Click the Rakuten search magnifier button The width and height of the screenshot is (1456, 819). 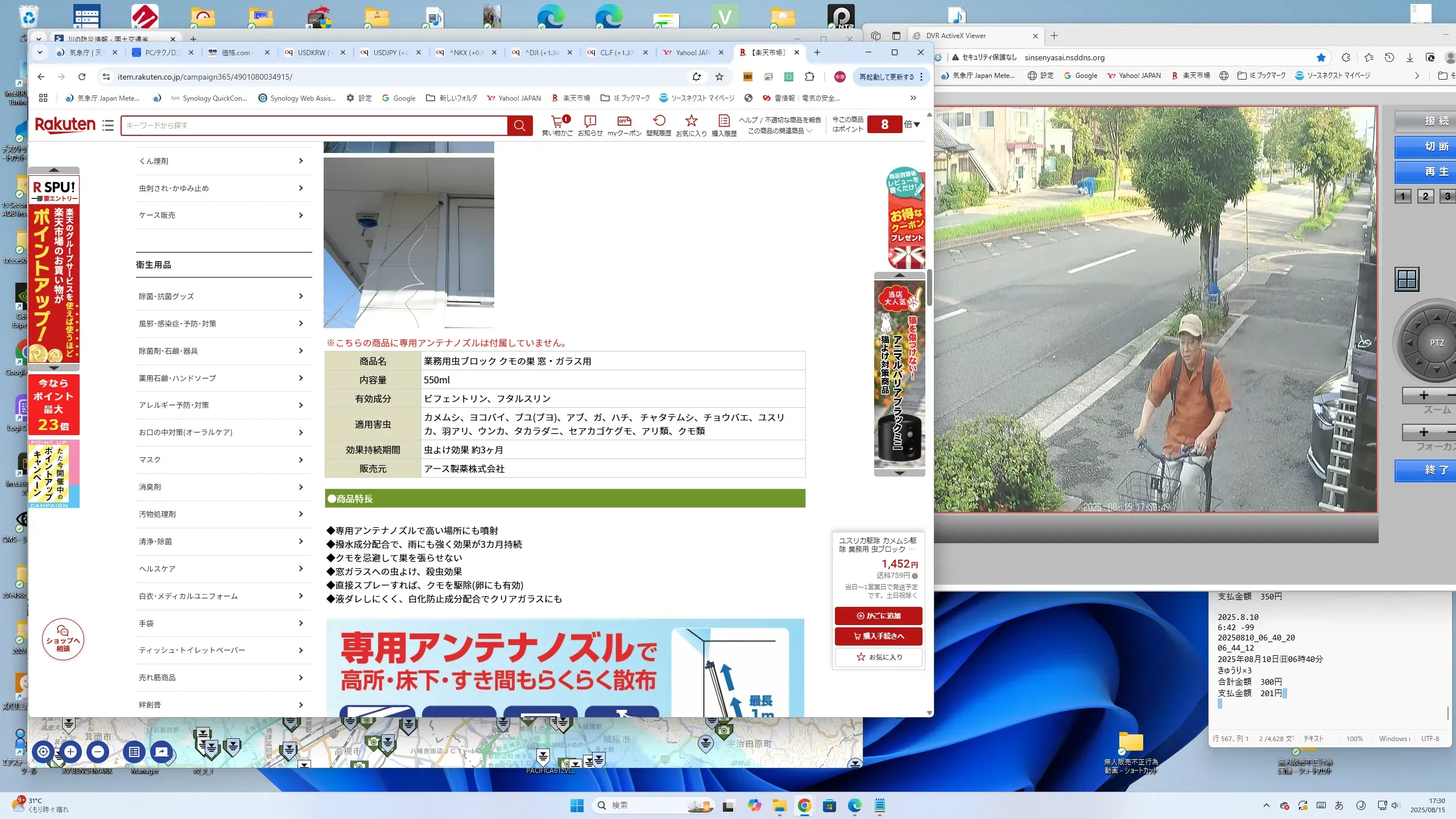[x=520, y=126]
